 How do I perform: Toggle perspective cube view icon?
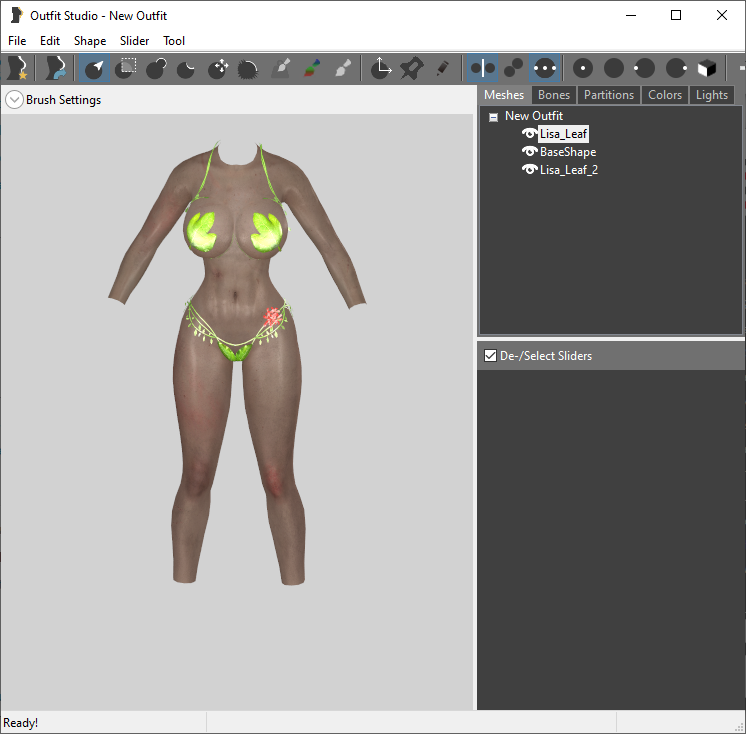coord(707,68)
